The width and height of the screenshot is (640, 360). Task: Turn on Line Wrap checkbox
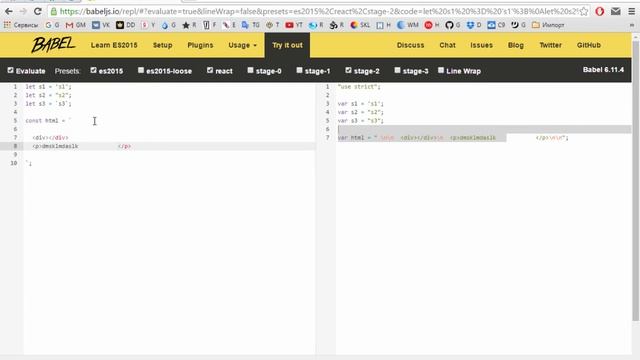[x=441, y=70]
